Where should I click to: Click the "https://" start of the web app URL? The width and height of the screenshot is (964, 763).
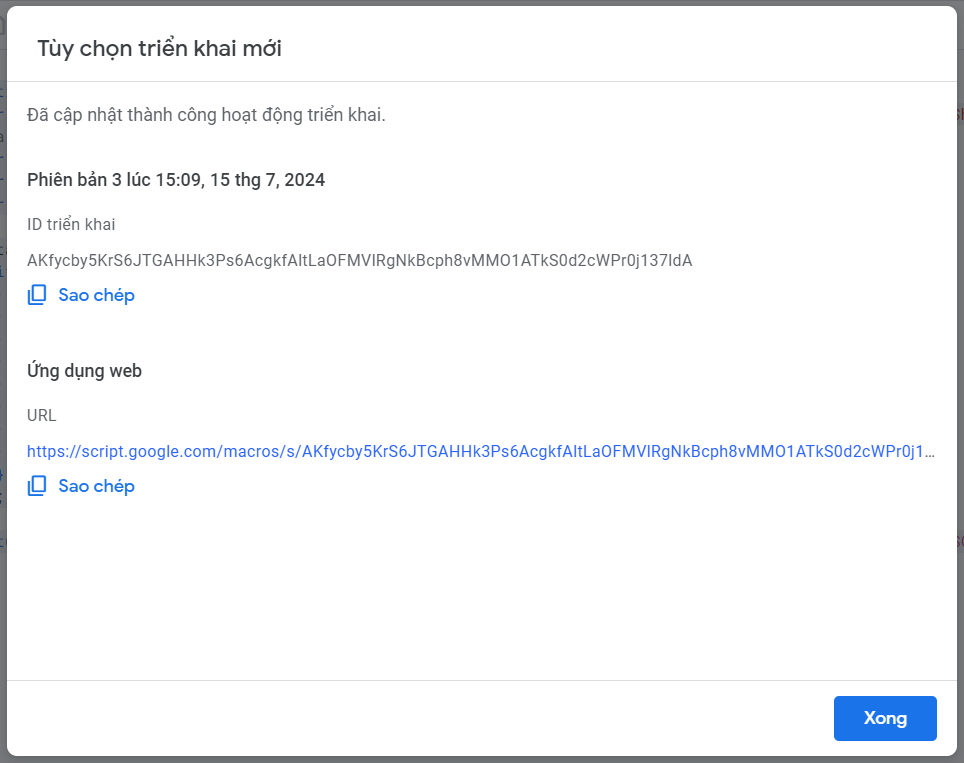[54, 451]
